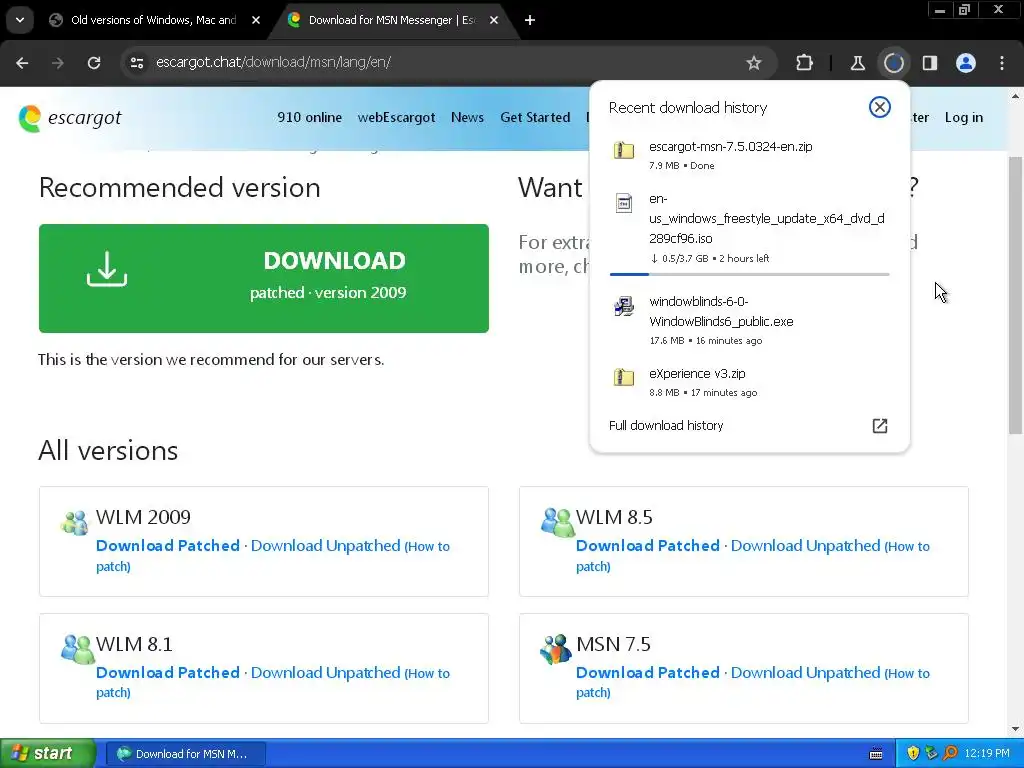Click the WLM 2009 messenger icon

click(74, 523)
